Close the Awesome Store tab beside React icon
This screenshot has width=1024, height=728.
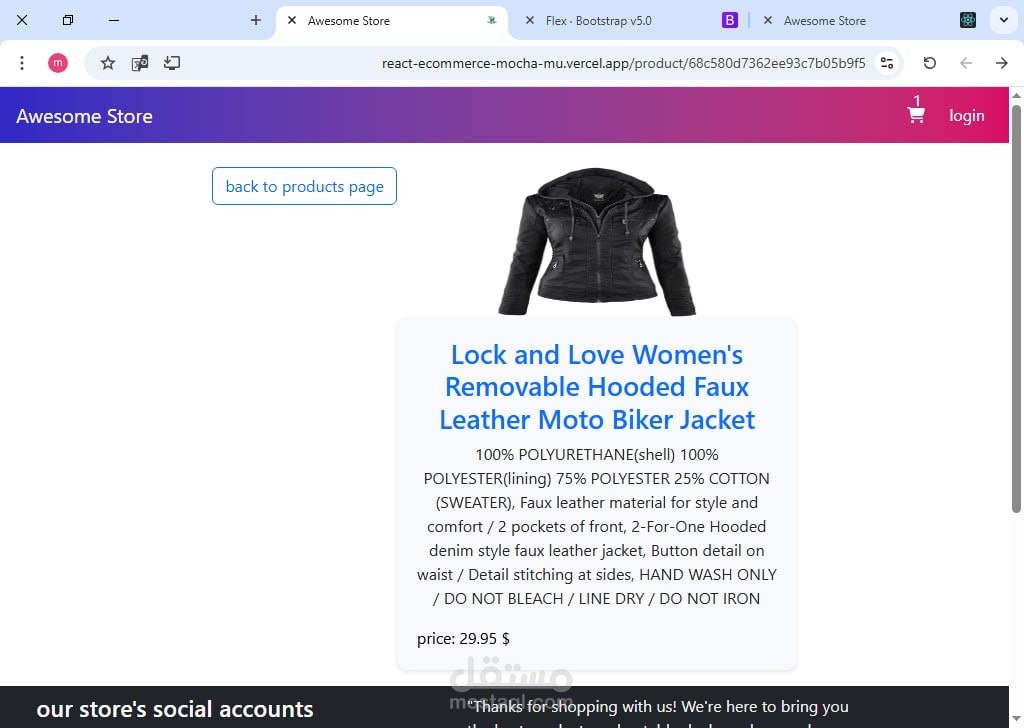768,20
